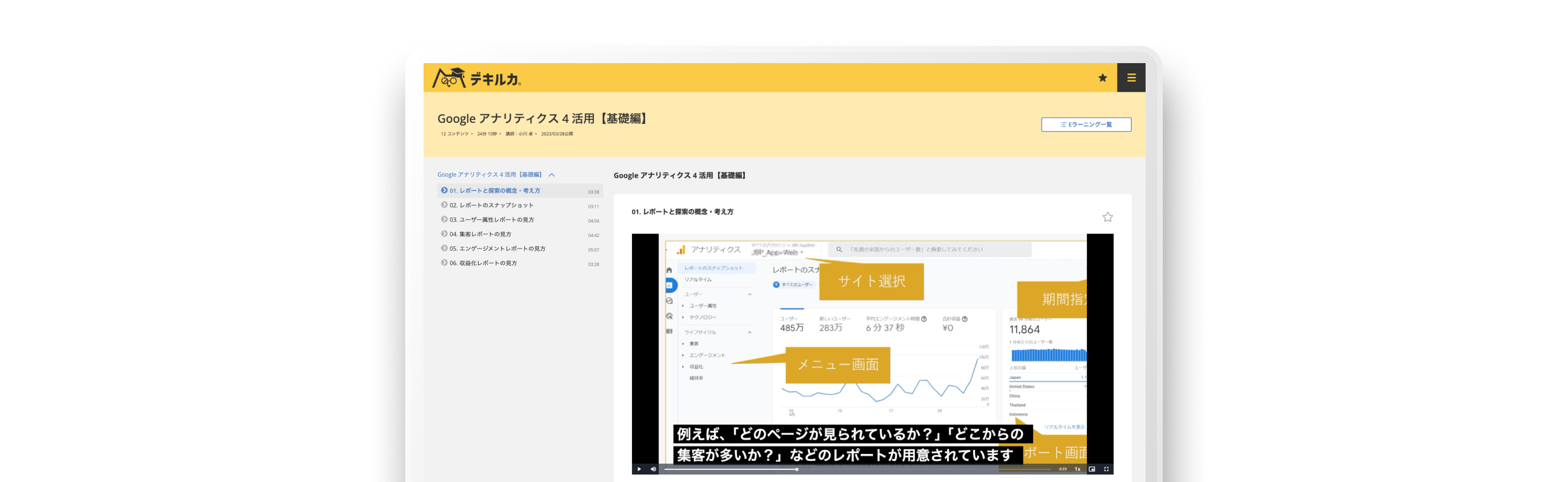
Task: Play the lesson video
Action: pos(639,469)
